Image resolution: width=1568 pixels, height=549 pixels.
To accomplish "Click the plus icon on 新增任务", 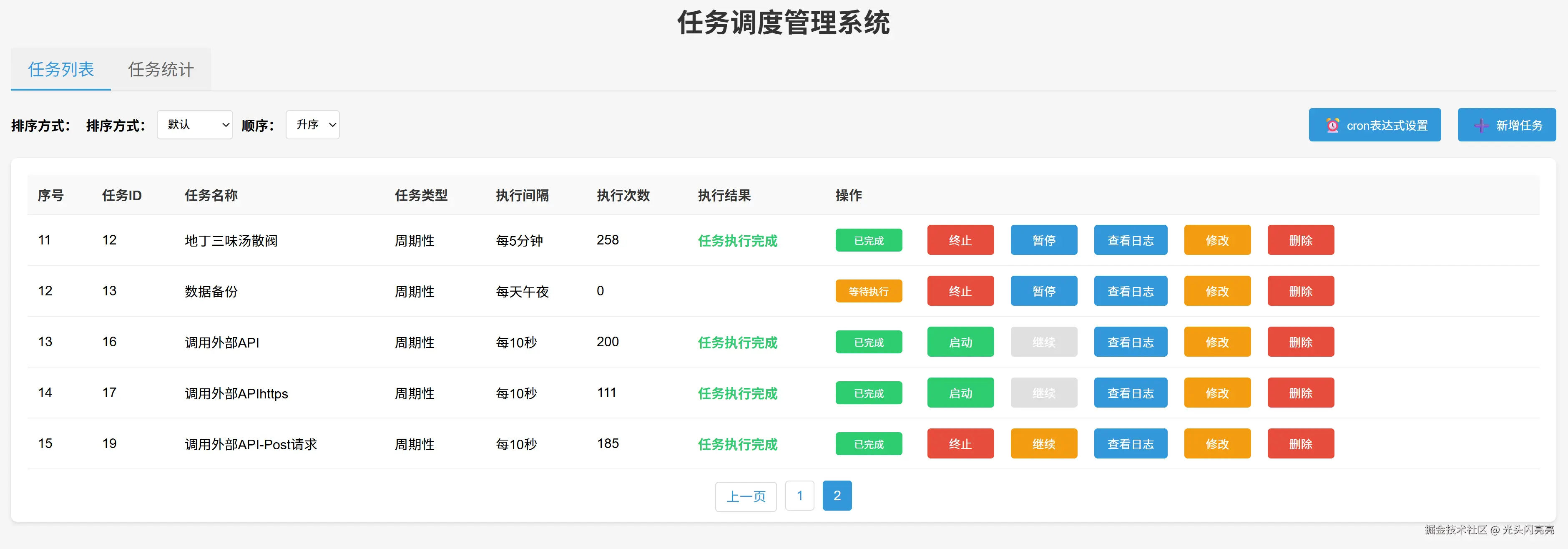I will tap(1481, 126).
